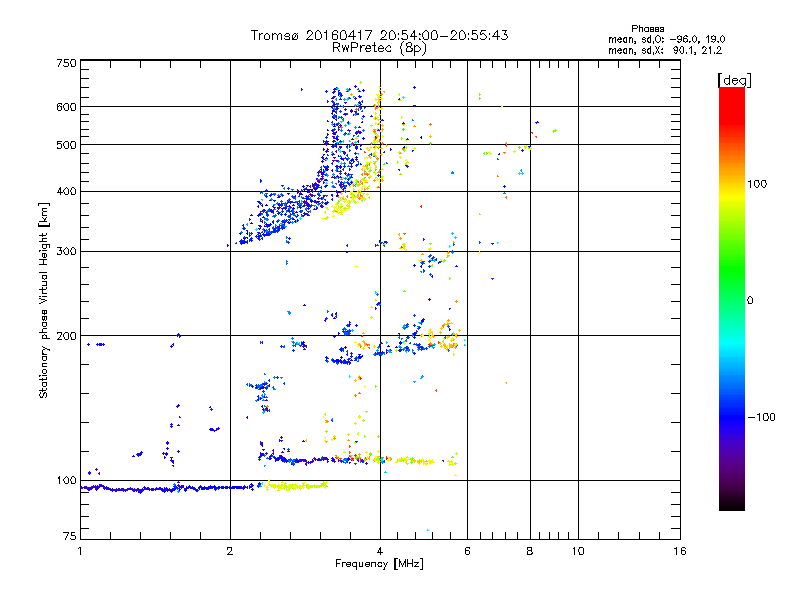Click the 'Stationary phase Virtual Height [km]' y-axis title
Viewport: 800px width, 600px height.
pos(43,300)
